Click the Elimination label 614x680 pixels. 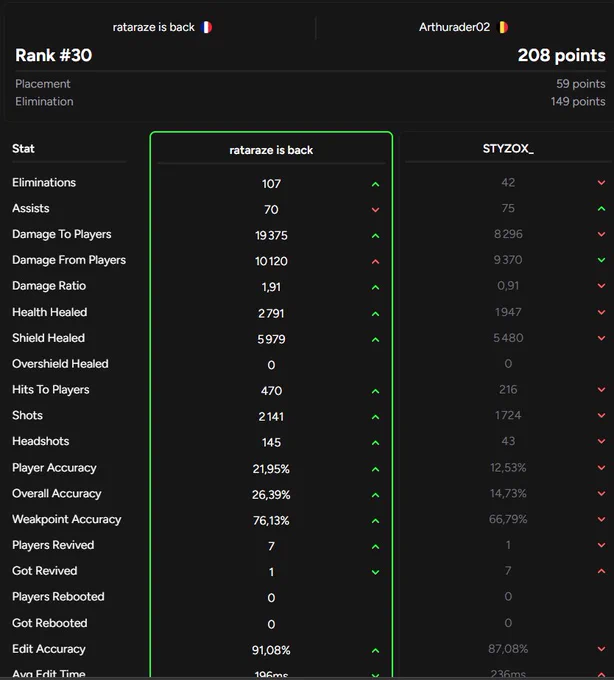tap(44, 101)
